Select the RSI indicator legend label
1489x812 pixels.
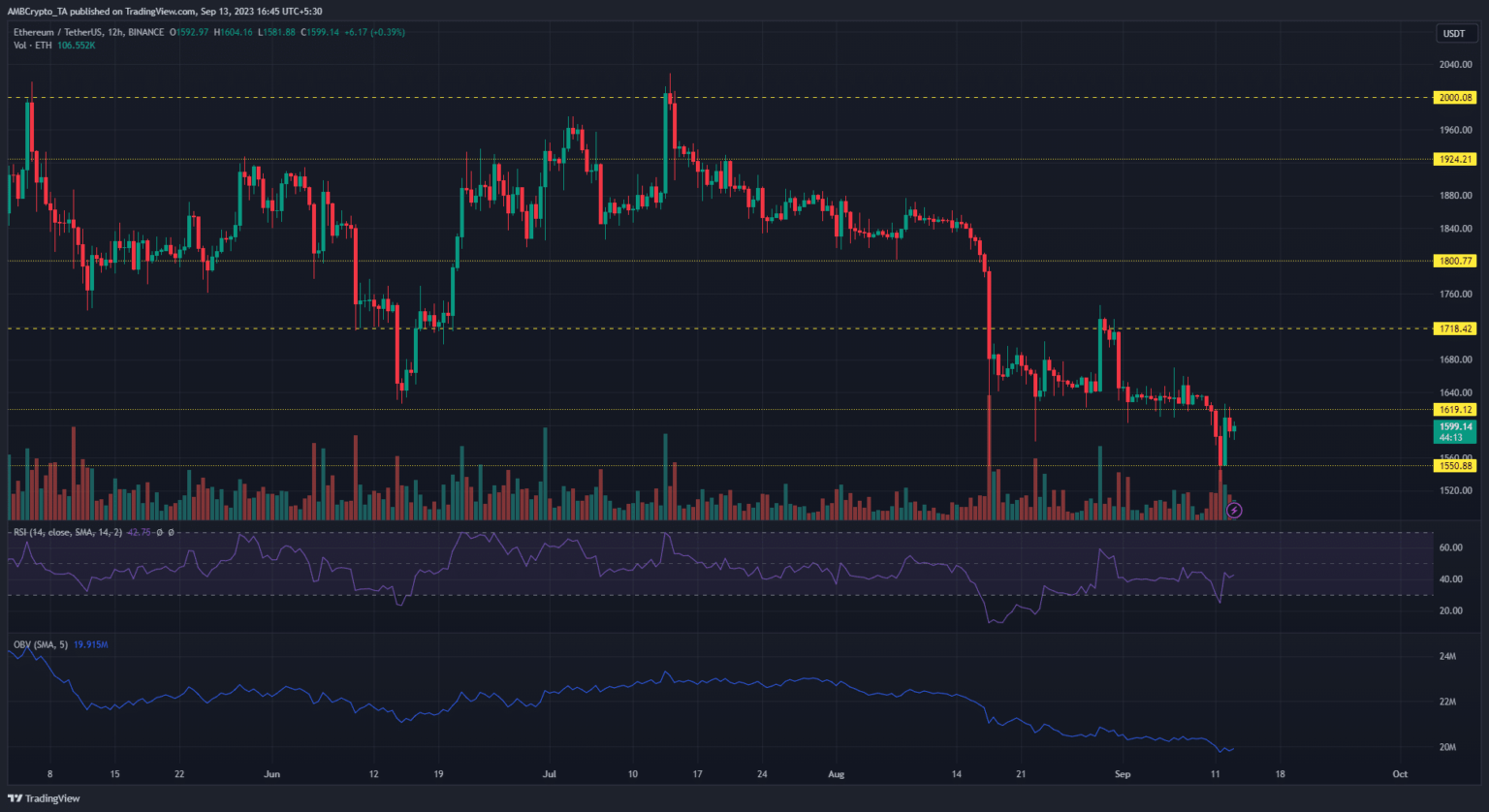coord(66,532)
